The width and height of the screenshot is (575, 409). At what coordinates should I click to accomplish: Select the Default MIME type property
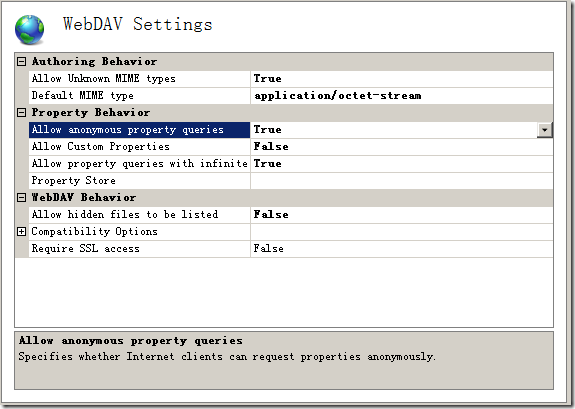[139, 95]
